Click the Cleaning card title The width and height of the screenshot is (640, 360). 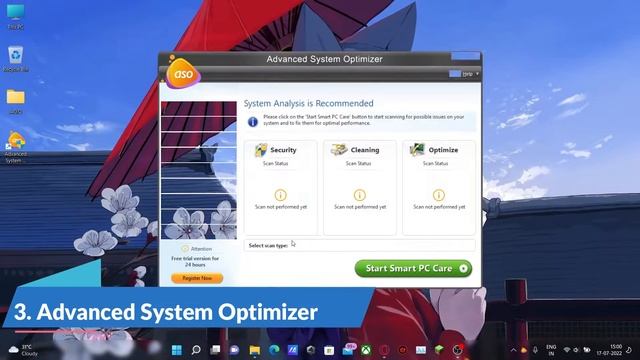tap(365, 150)
